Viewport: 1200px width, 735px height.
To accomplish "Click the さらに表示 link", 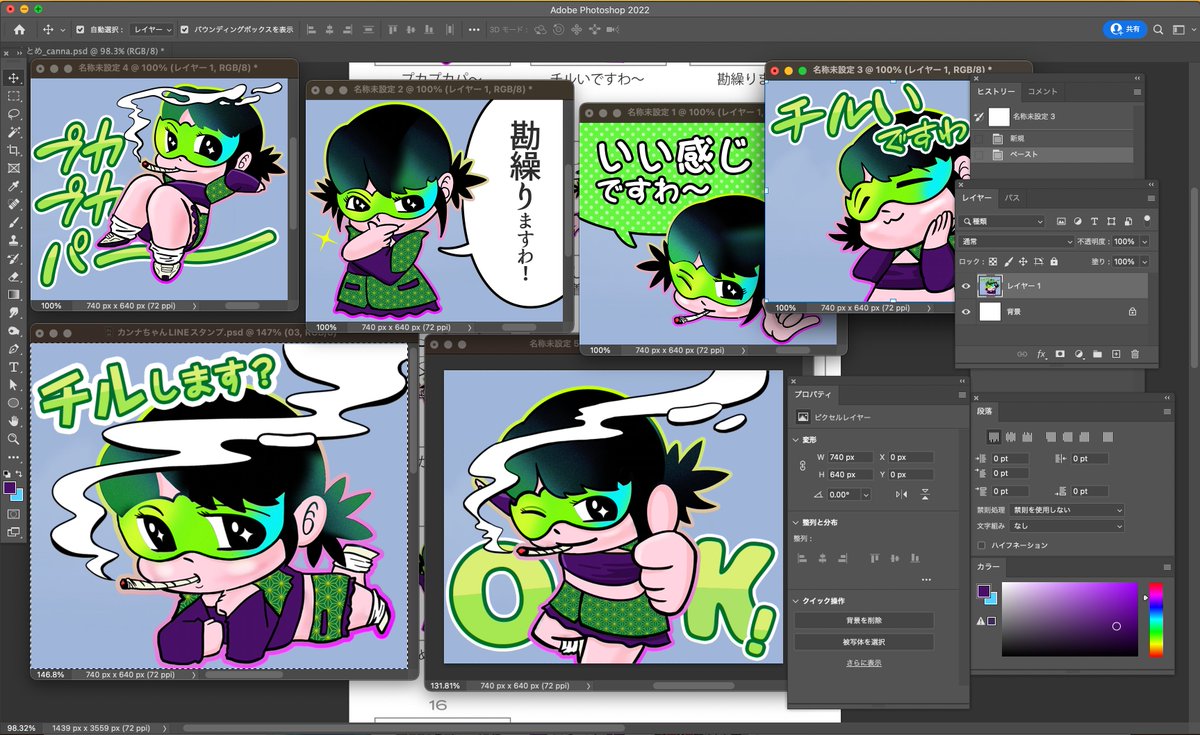I will [864, 663].
